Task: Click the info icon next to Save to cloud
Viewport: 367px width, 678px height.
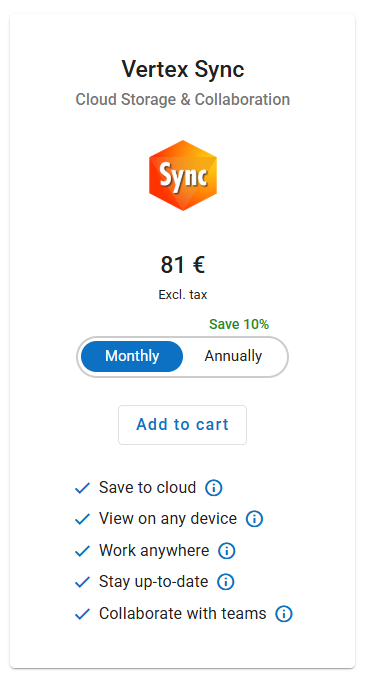Action: 214,488
